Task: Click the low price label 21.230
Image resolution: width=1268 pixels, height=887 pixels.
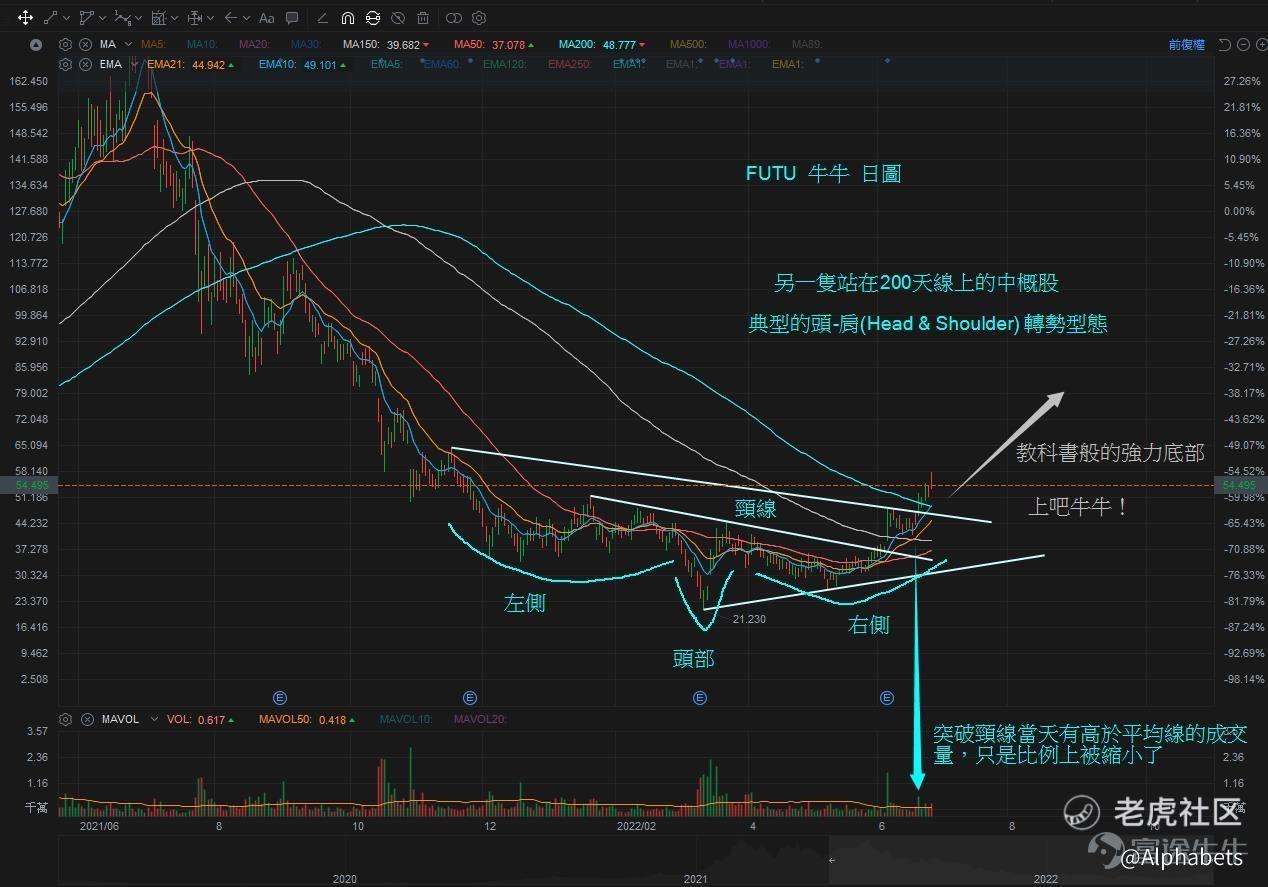Action: 750,619
